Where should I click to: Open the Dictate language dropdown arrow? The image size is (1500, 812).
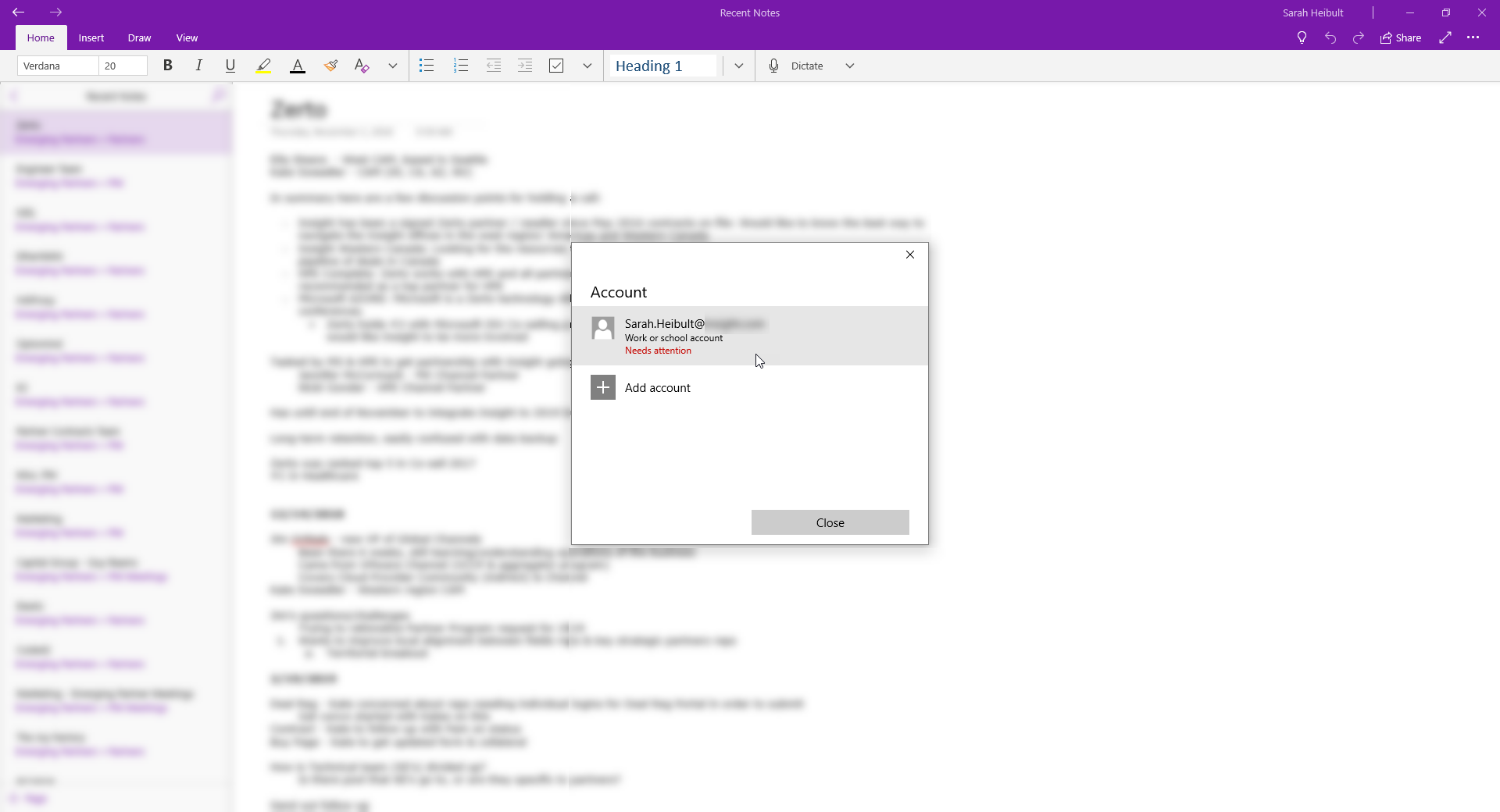[850, 66]
